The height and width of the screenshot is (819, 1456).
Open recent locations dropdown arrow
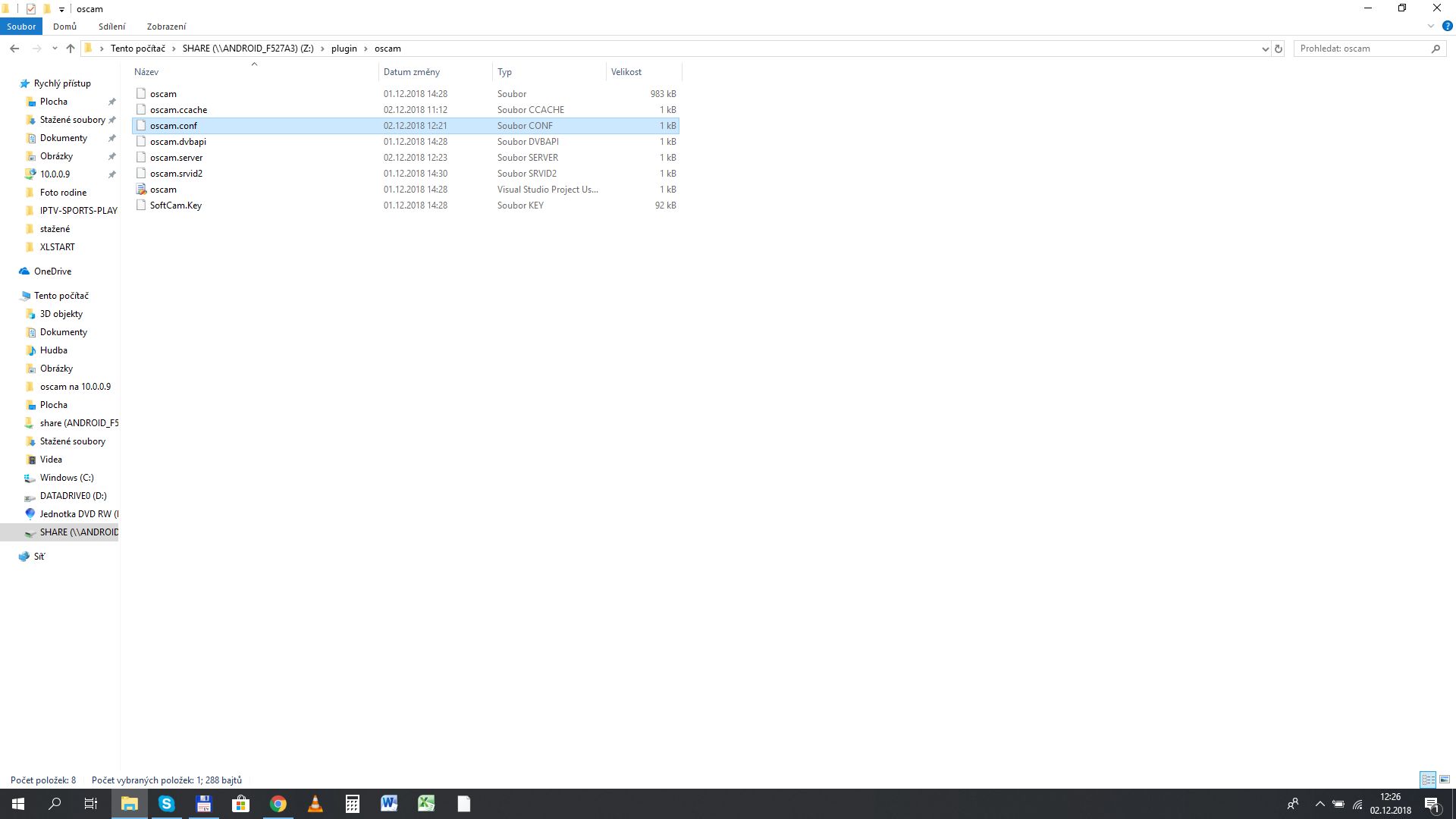pyautogui.click(x=55, y=49)
